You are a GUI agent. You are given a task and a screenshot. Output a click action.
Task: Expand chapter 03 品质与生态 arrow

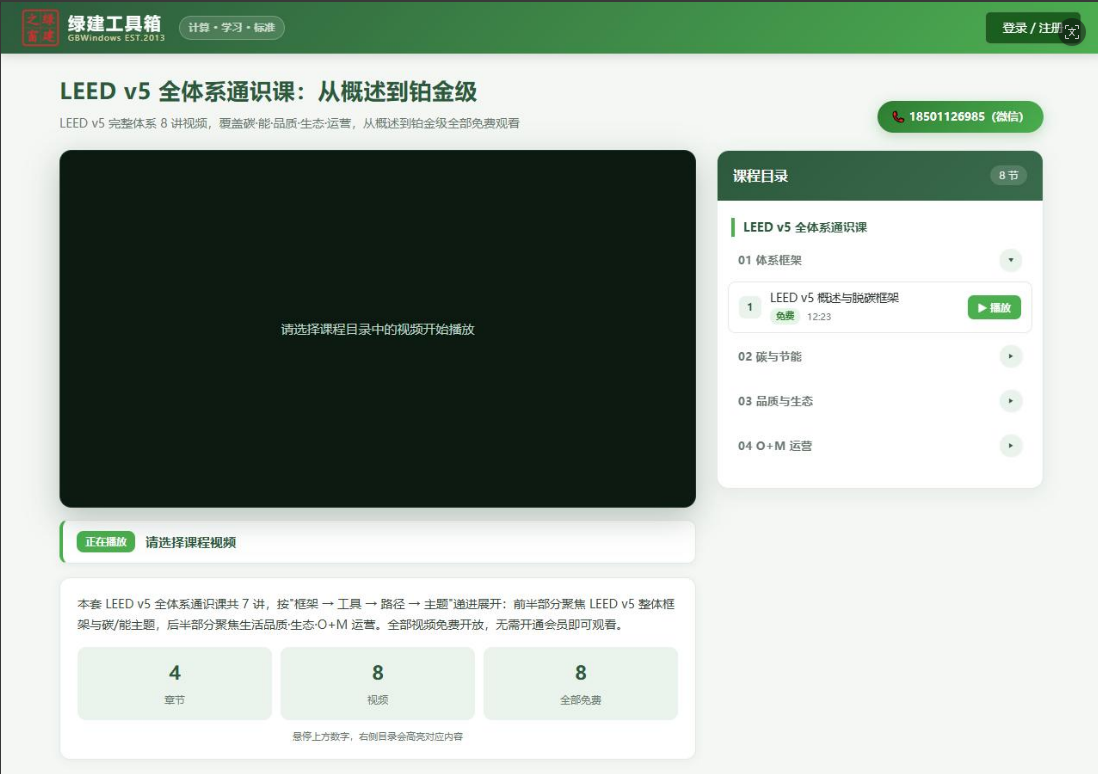point(1010,401)
